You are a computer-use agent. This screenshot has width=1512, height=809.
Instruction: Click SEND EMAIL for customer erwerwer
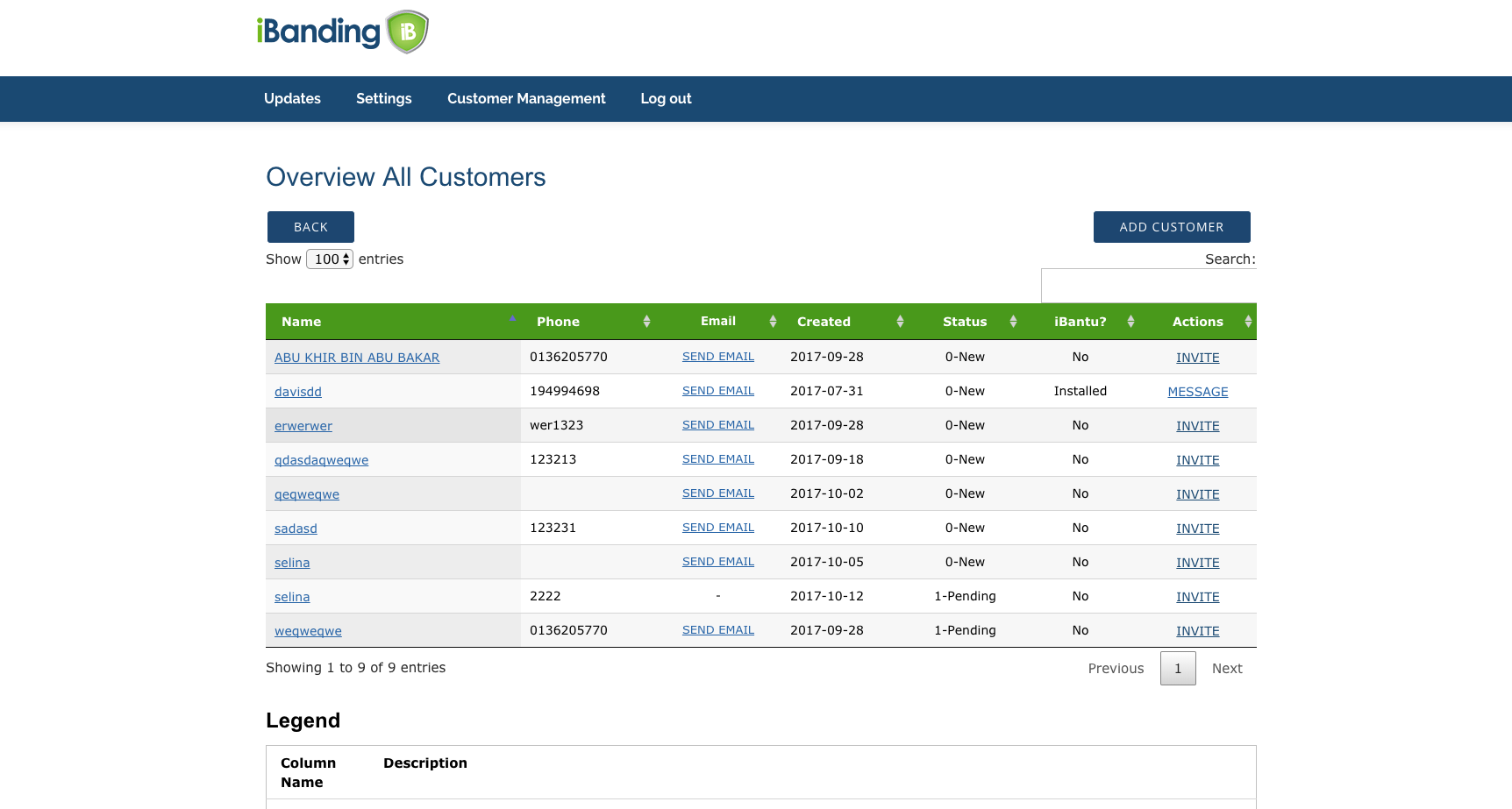pos(718,425)
